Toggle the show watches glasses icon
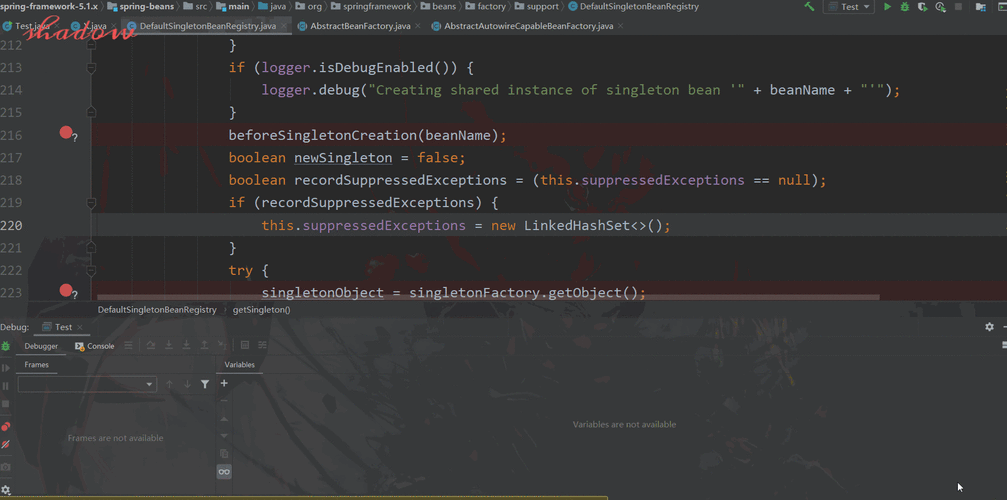 tap(224, 472)
